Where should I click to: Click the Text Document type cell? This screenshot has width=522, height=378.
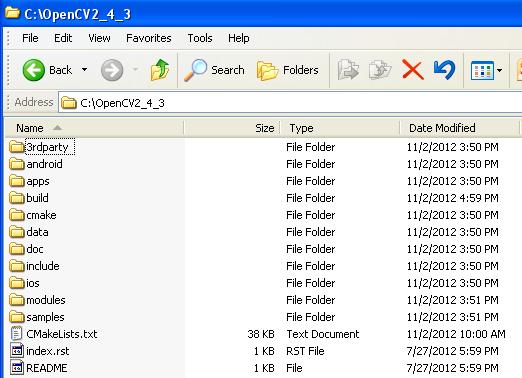coord(323,334)
